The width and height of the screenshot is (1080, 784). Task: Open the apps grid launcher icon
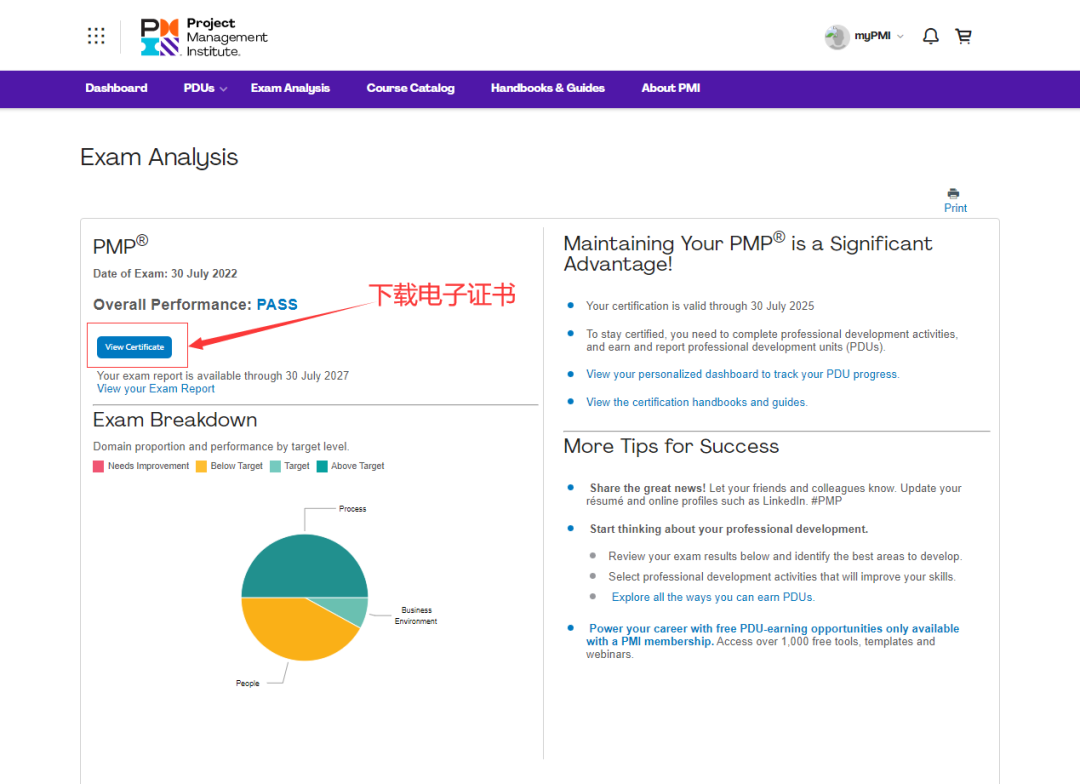[96, 36]
